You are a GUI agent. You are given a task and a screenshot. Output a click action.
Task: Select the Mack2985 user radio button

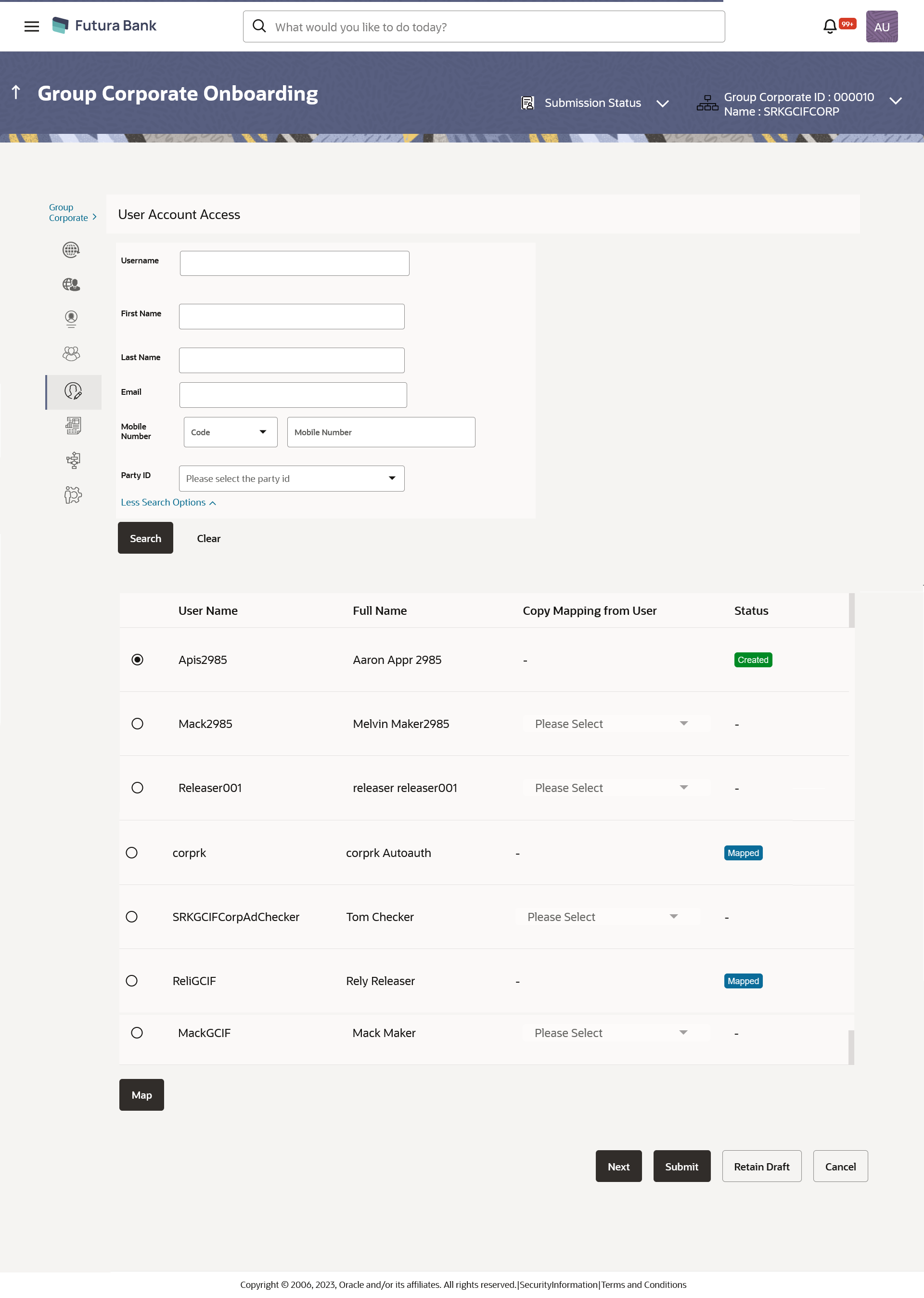(x=137, y=723)
